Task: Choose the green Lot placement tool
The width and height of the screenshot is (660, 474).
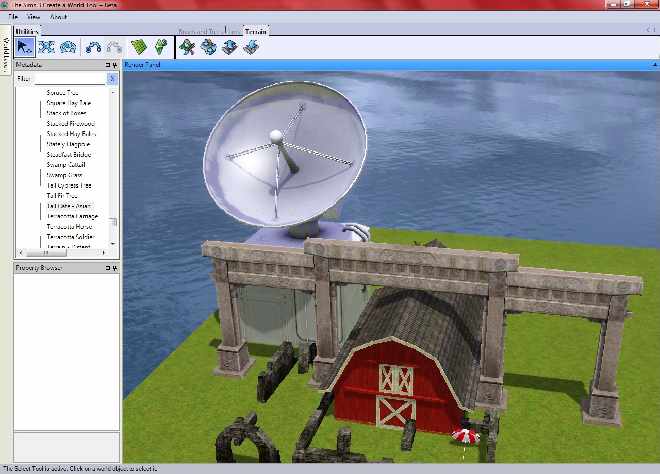Action: coord(139,47)
